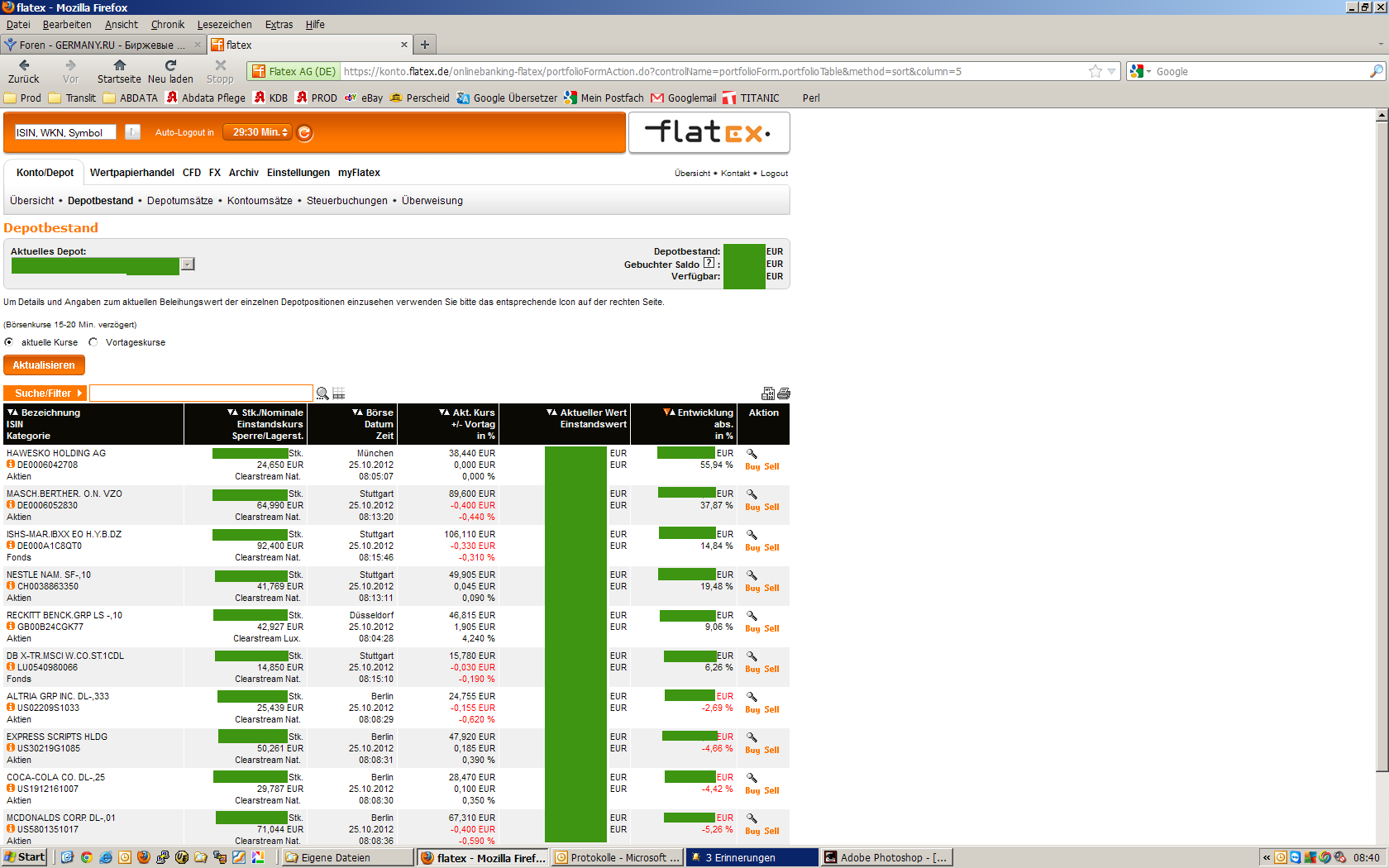Open the TITANIC bookmark

(752, 98)
